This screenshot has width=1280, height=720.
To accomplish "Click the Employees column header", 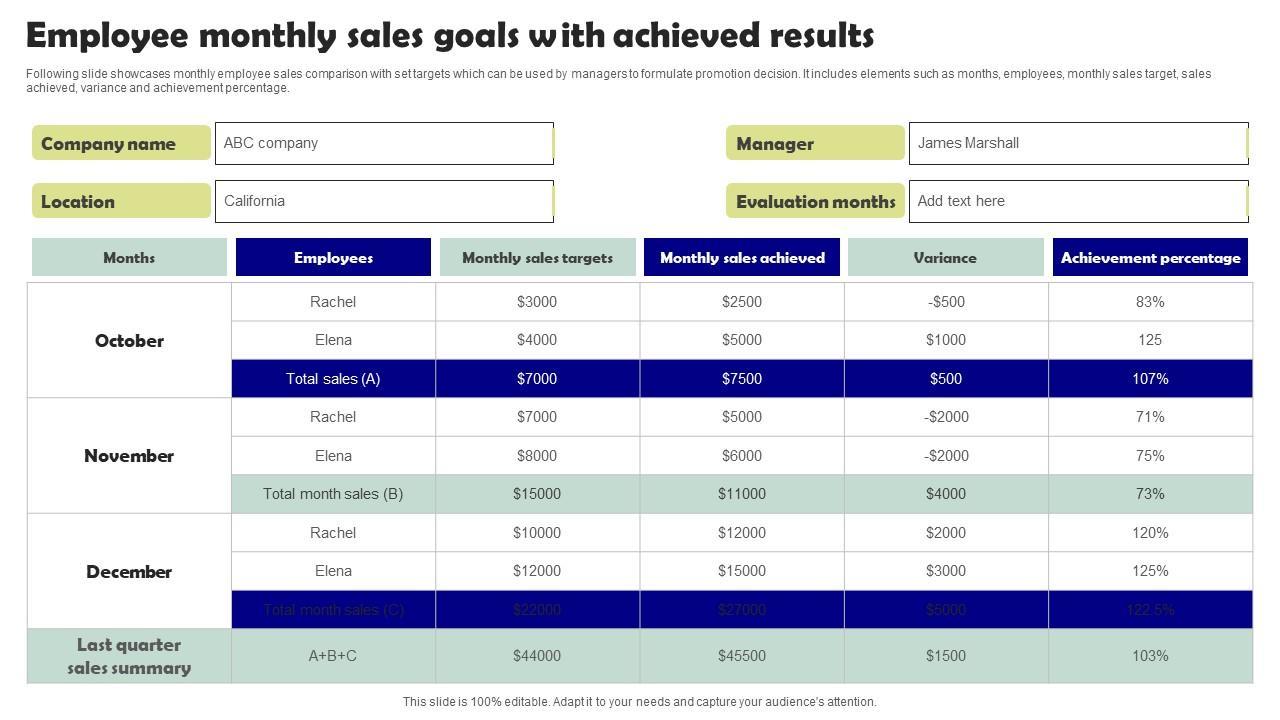I will tap(333, 257).
